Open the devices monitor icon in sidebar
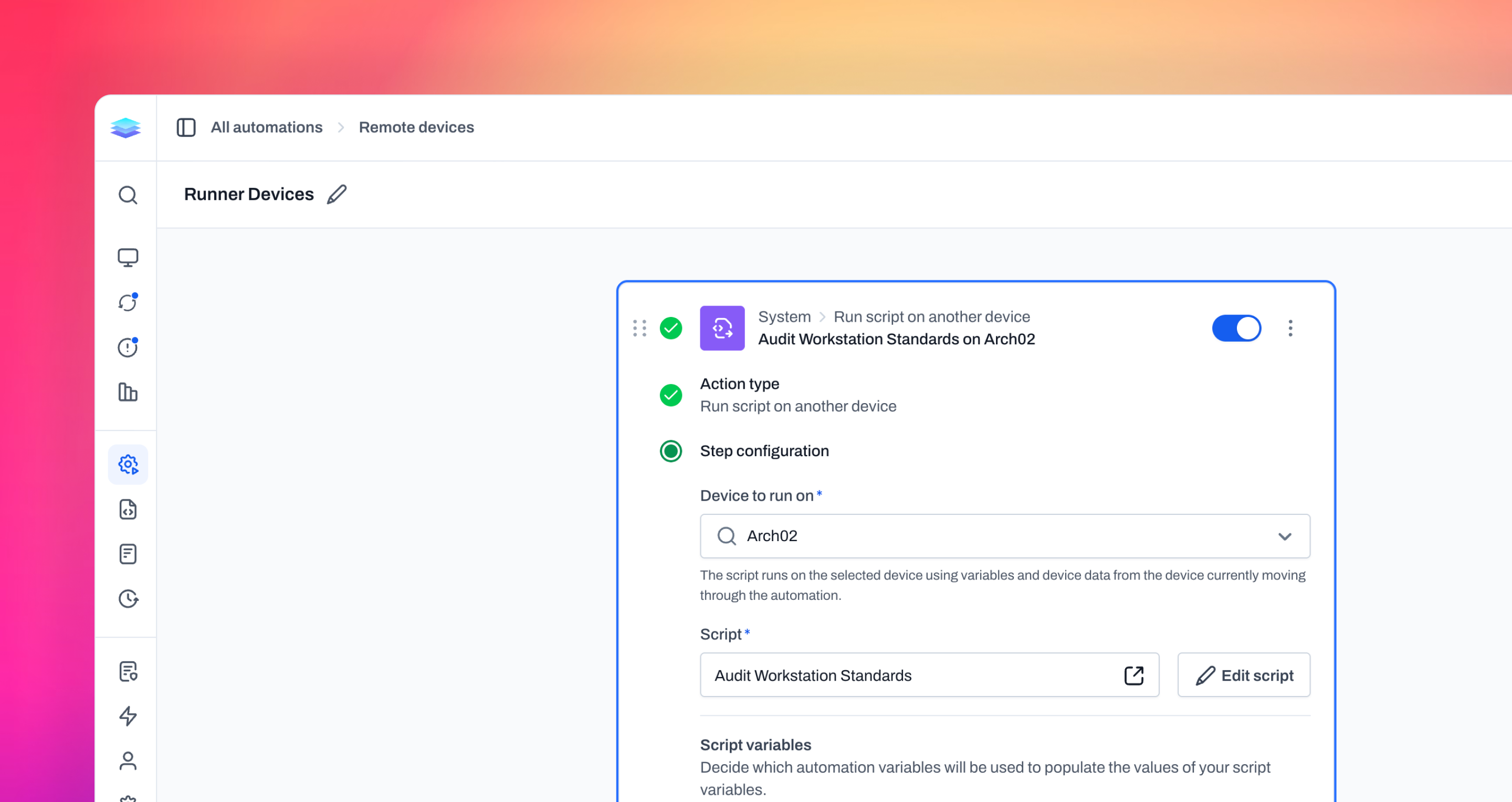This screenshot has width=1512, height=802. coord(128,258)
